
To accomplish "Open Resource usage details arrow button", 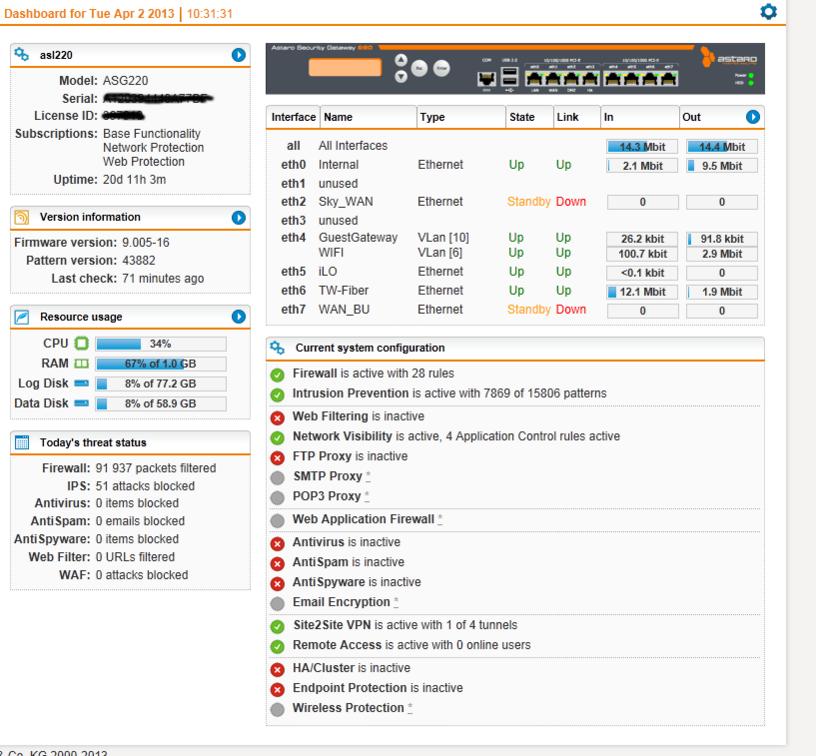I will click(238, 316).
